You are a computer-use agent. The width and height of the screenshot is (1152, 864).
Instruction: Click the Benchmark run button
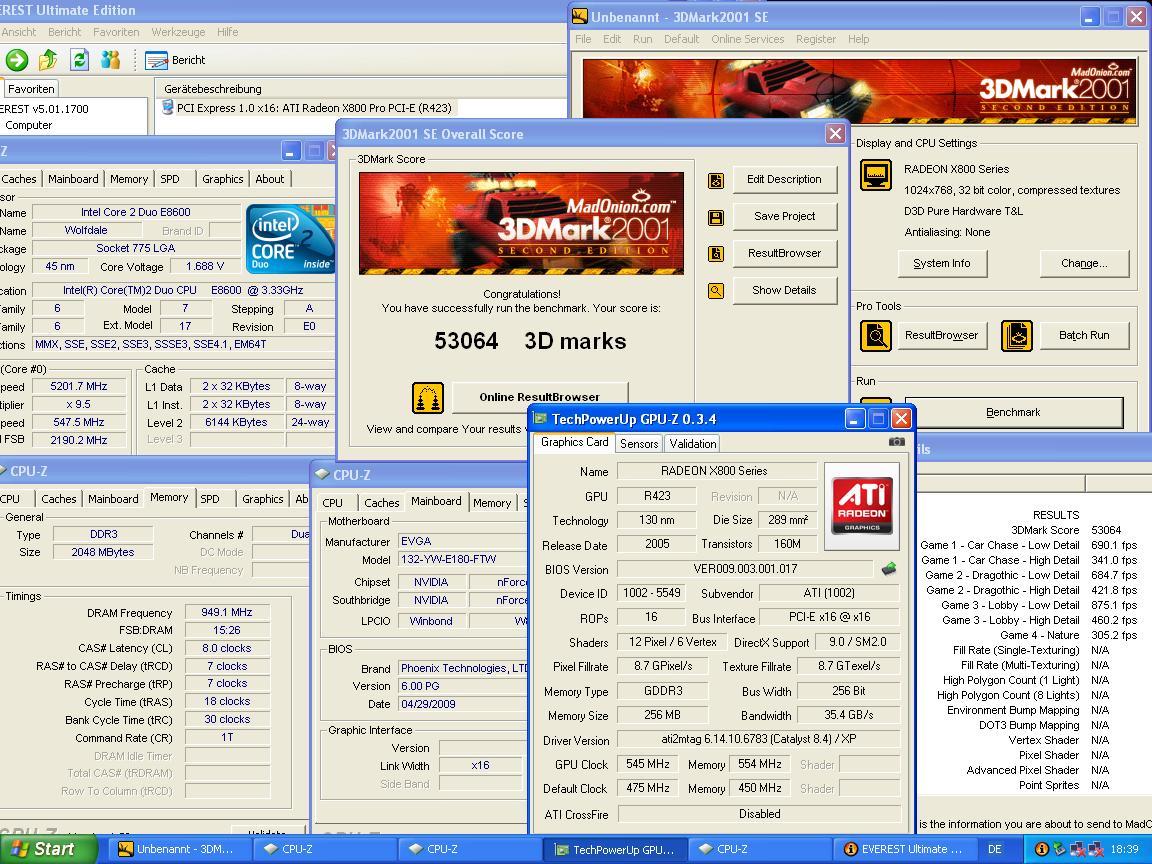pos(1013,412)
